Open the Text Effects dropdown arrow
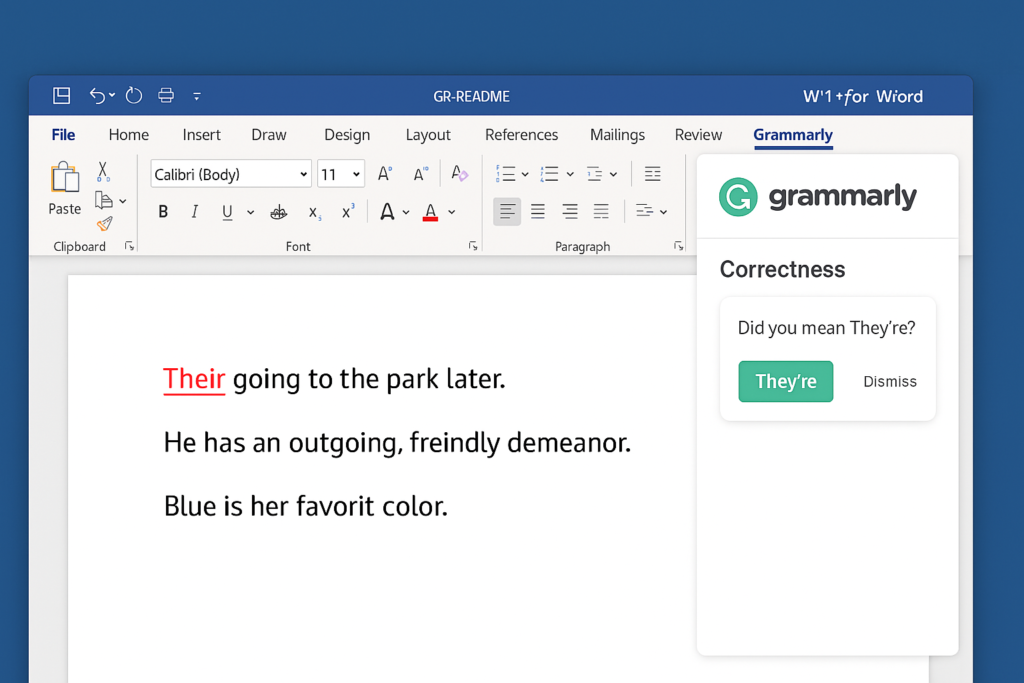1024x683 pixels. pyautogui.click(x=406, y=212)
